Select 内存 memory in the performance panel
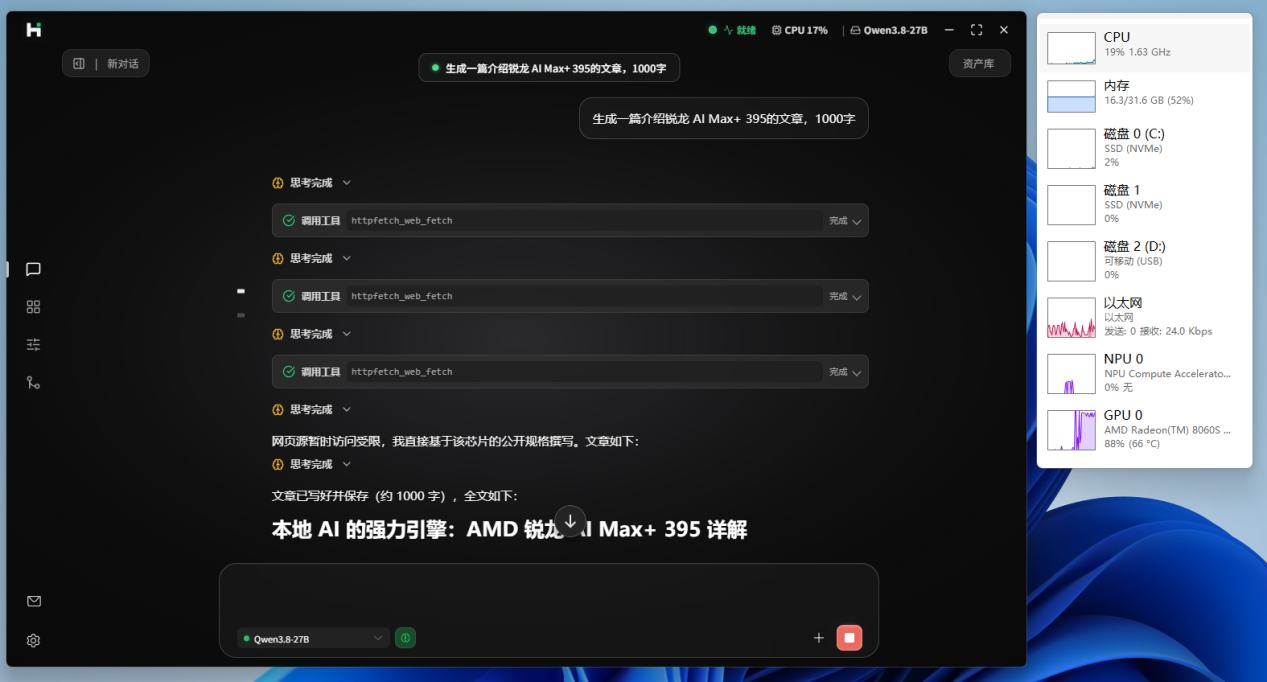1267x682 pixels. click(1144, 96)
